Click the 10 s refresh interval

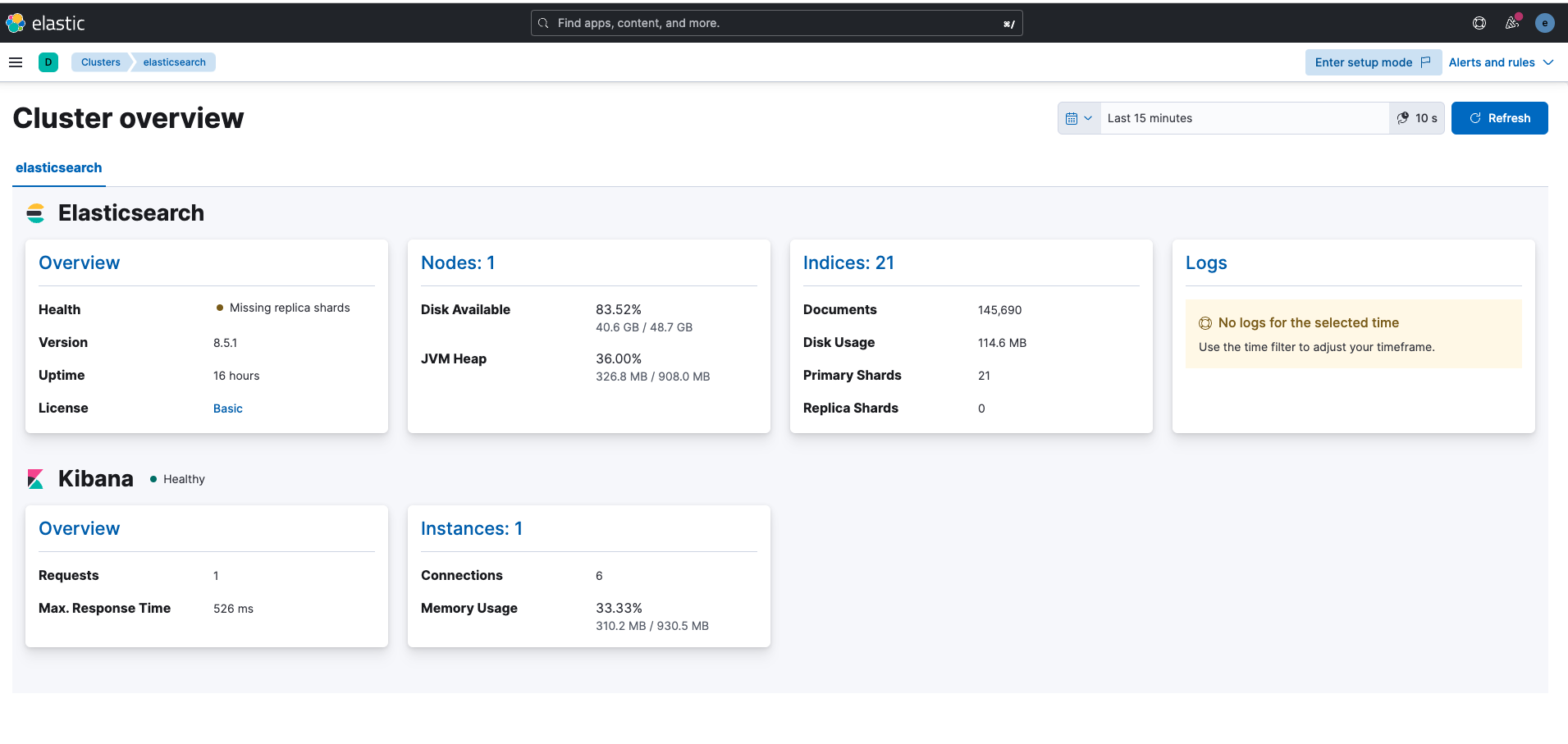click(x=1417, y=118)
